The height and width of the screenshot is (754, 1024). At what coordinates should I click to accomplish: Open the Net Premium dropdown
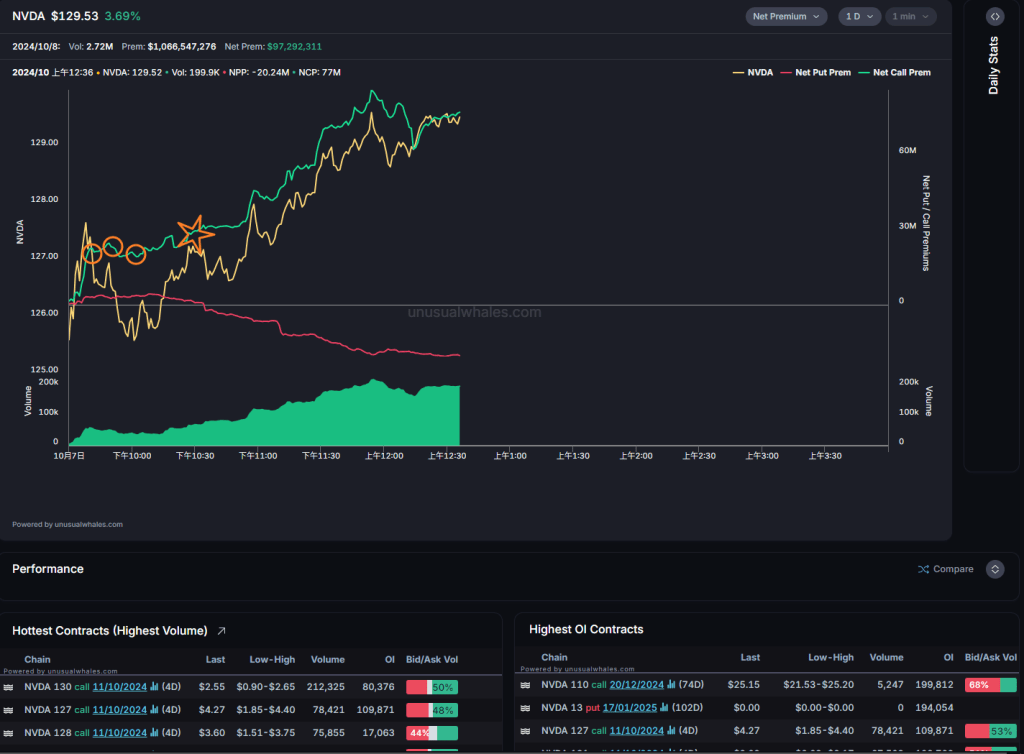(786, 16)
